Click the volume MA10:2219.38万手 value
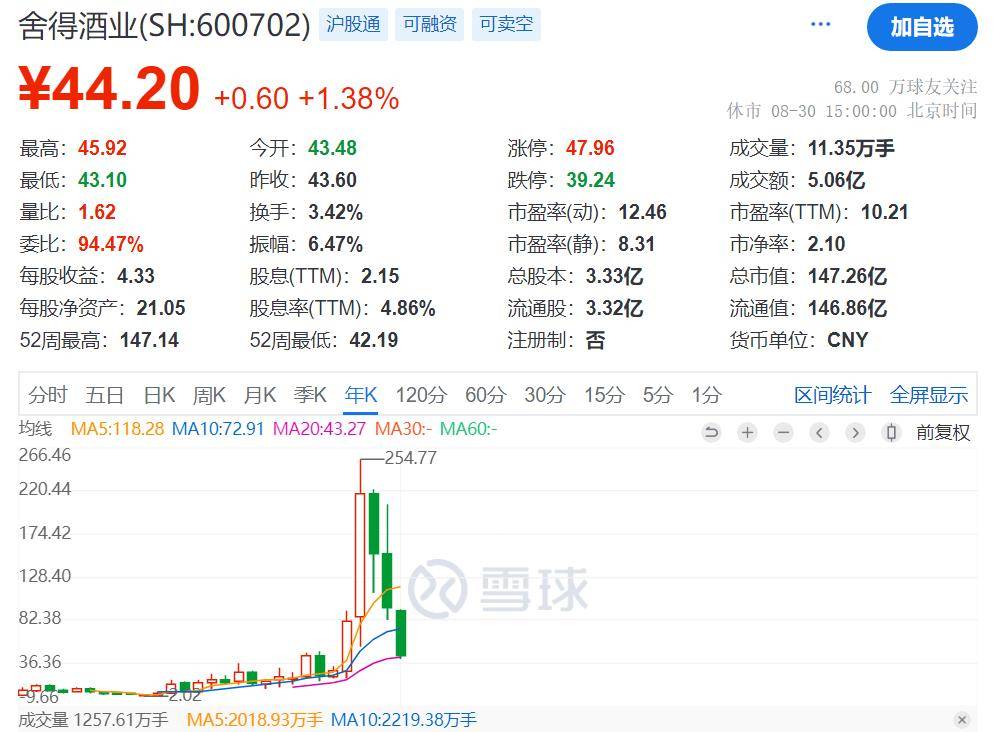The height and width of the screenshot is (732, 993). pyautogui.click(x=404, y=720)
